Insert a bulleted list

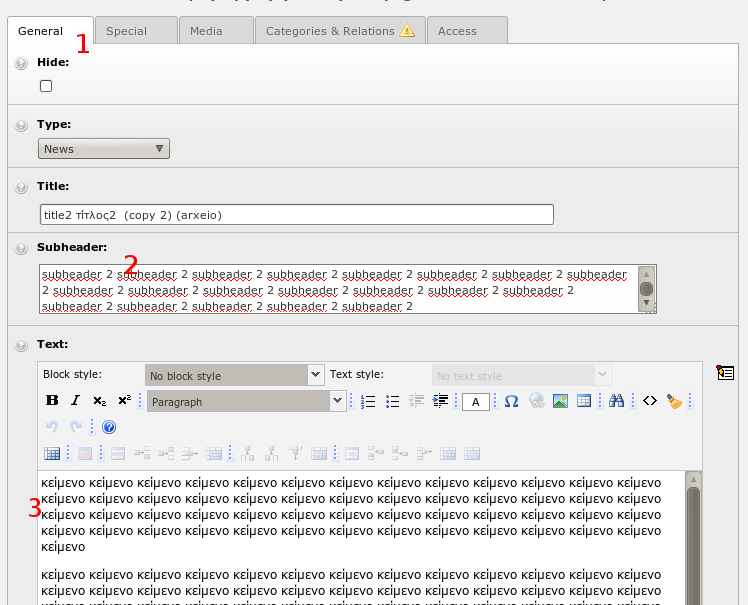[x=392, y=401]
